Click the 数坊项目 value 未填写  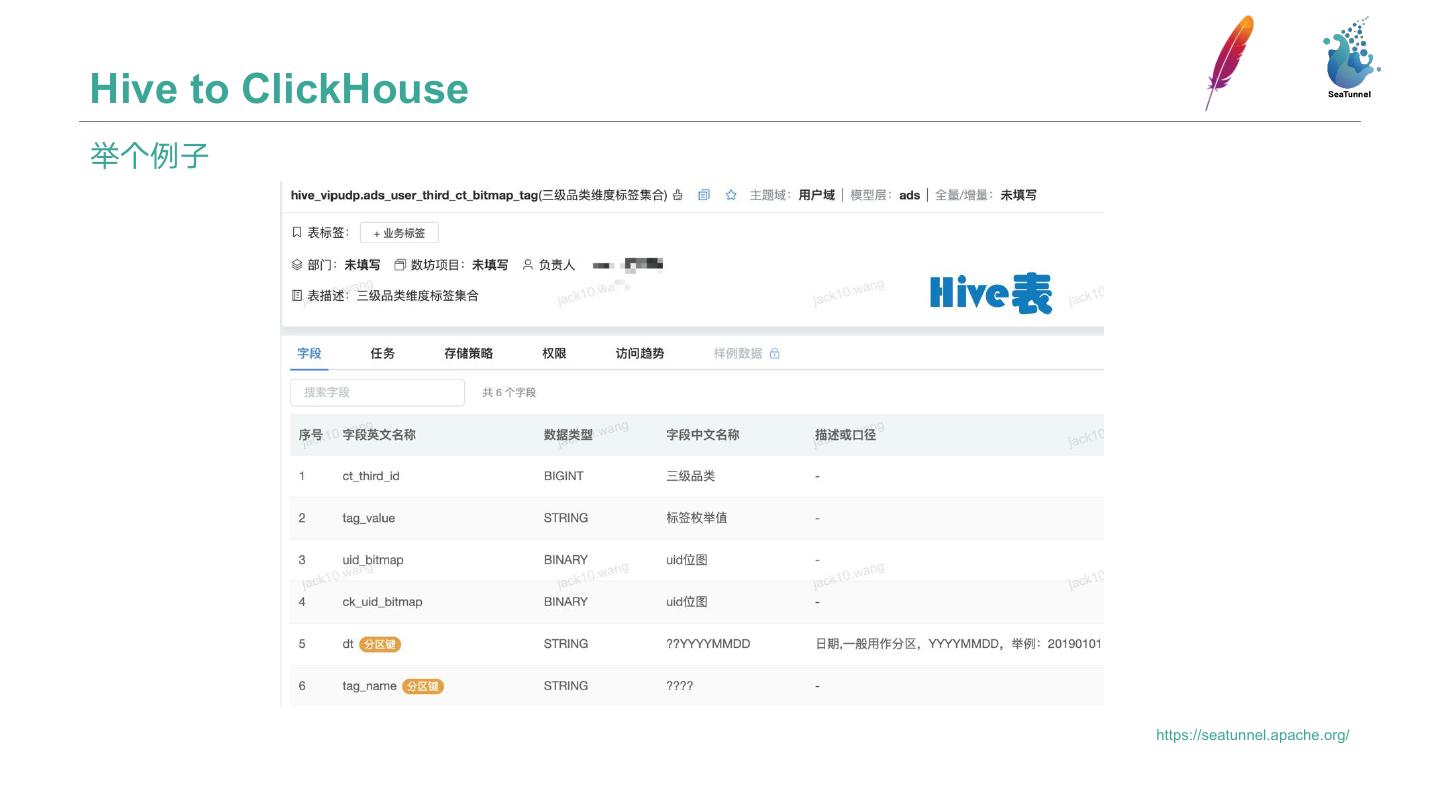[x=490, y=265]
